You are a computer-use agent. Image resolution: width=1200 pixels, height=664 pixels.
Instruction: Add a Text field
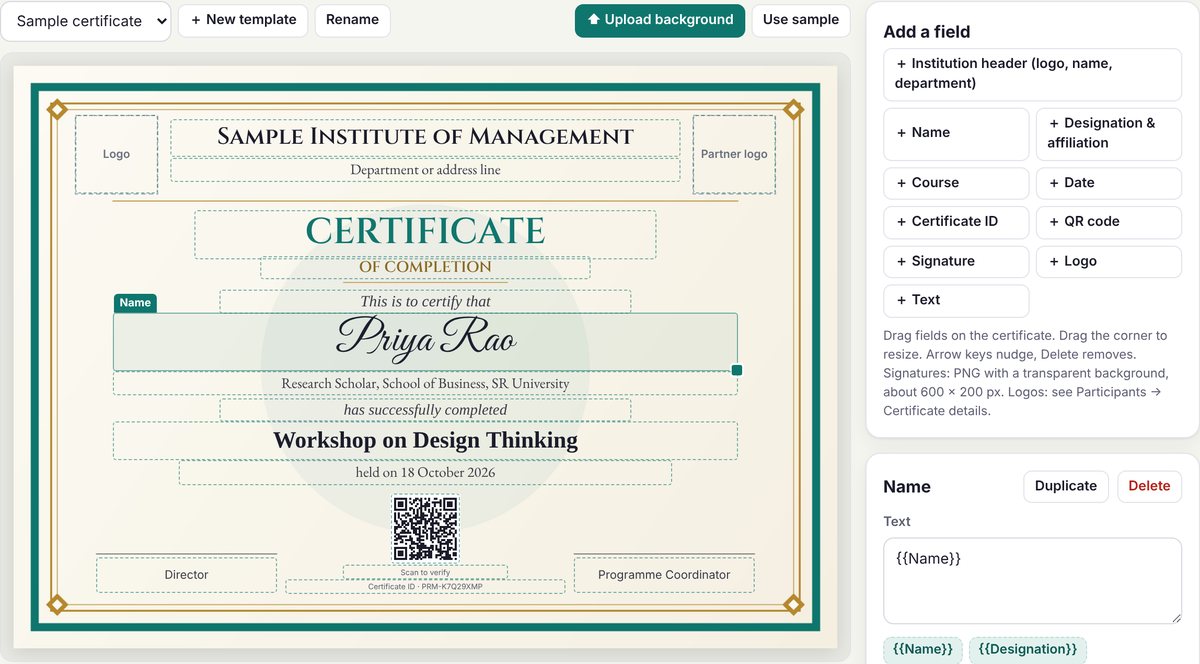pyautogui.click(x=956, y=300)
